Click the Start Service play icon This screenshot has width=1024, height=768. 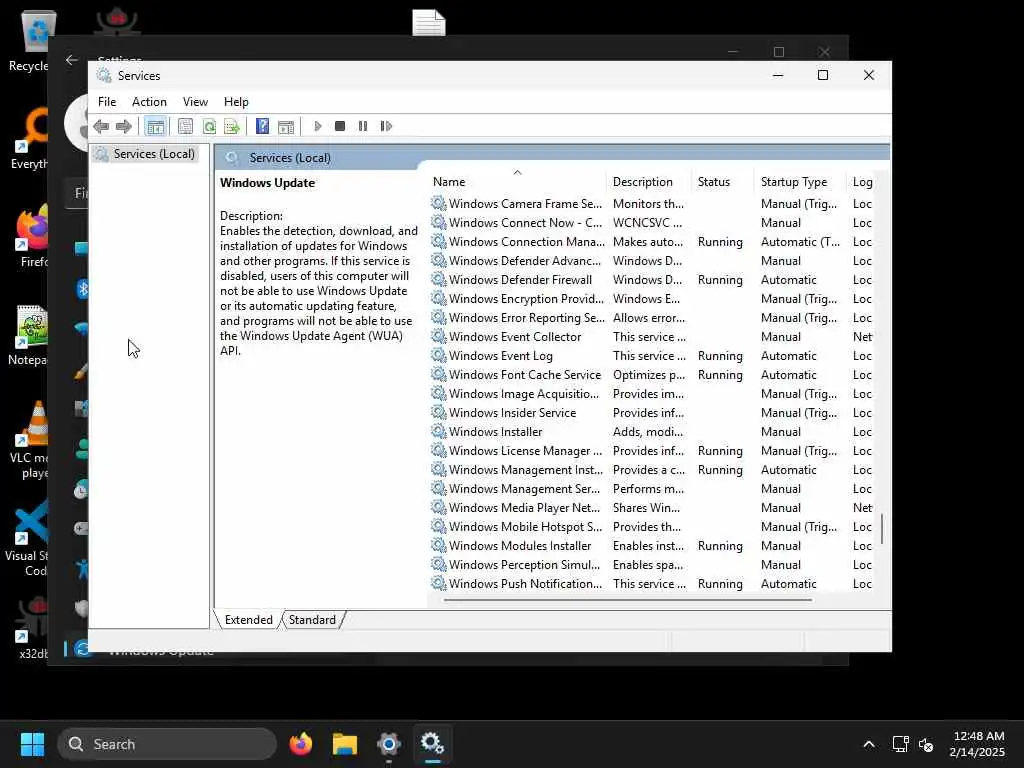pos(317,126)
